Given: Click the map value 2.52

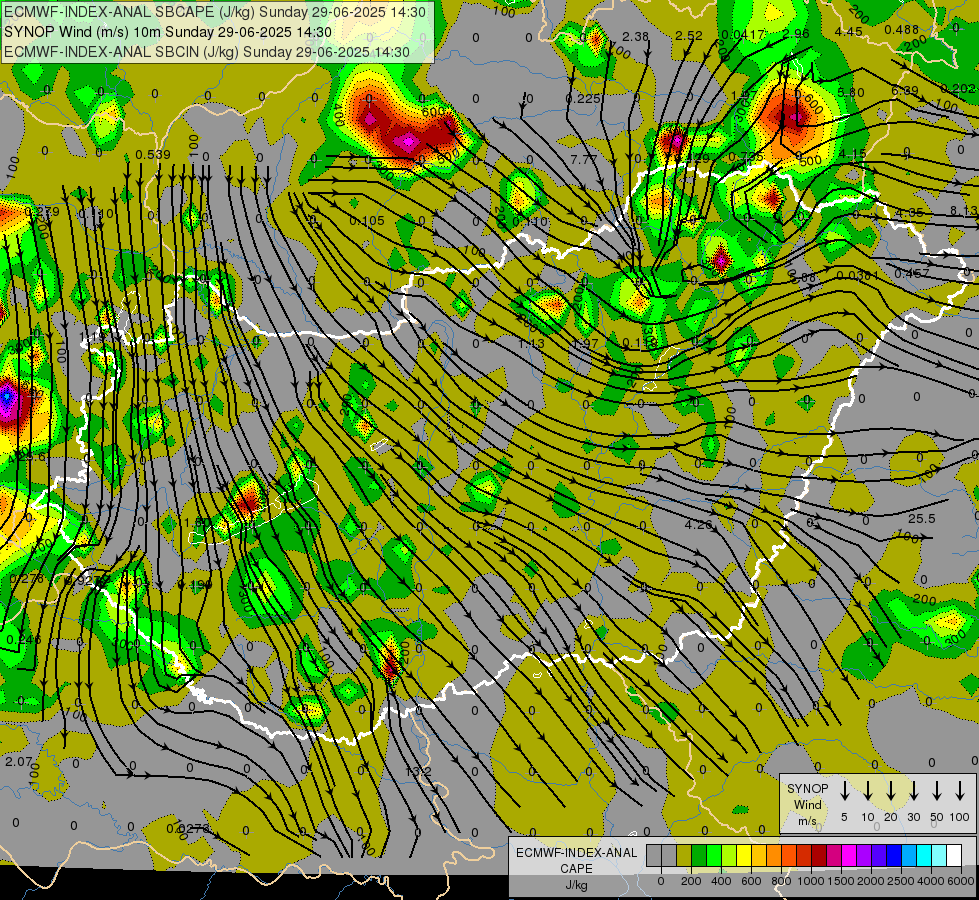Looking at the screenshot, I should tap(689, 36).
